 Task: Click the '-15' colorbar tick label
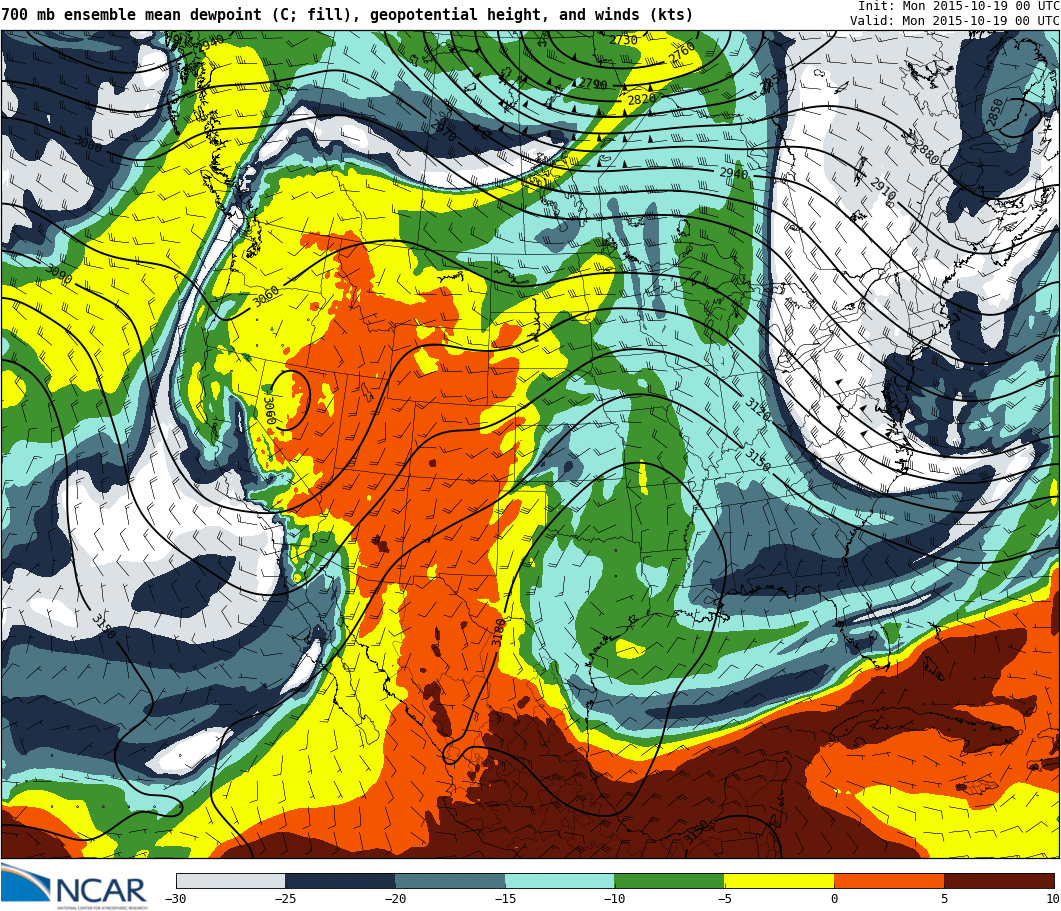click(505, 899)
